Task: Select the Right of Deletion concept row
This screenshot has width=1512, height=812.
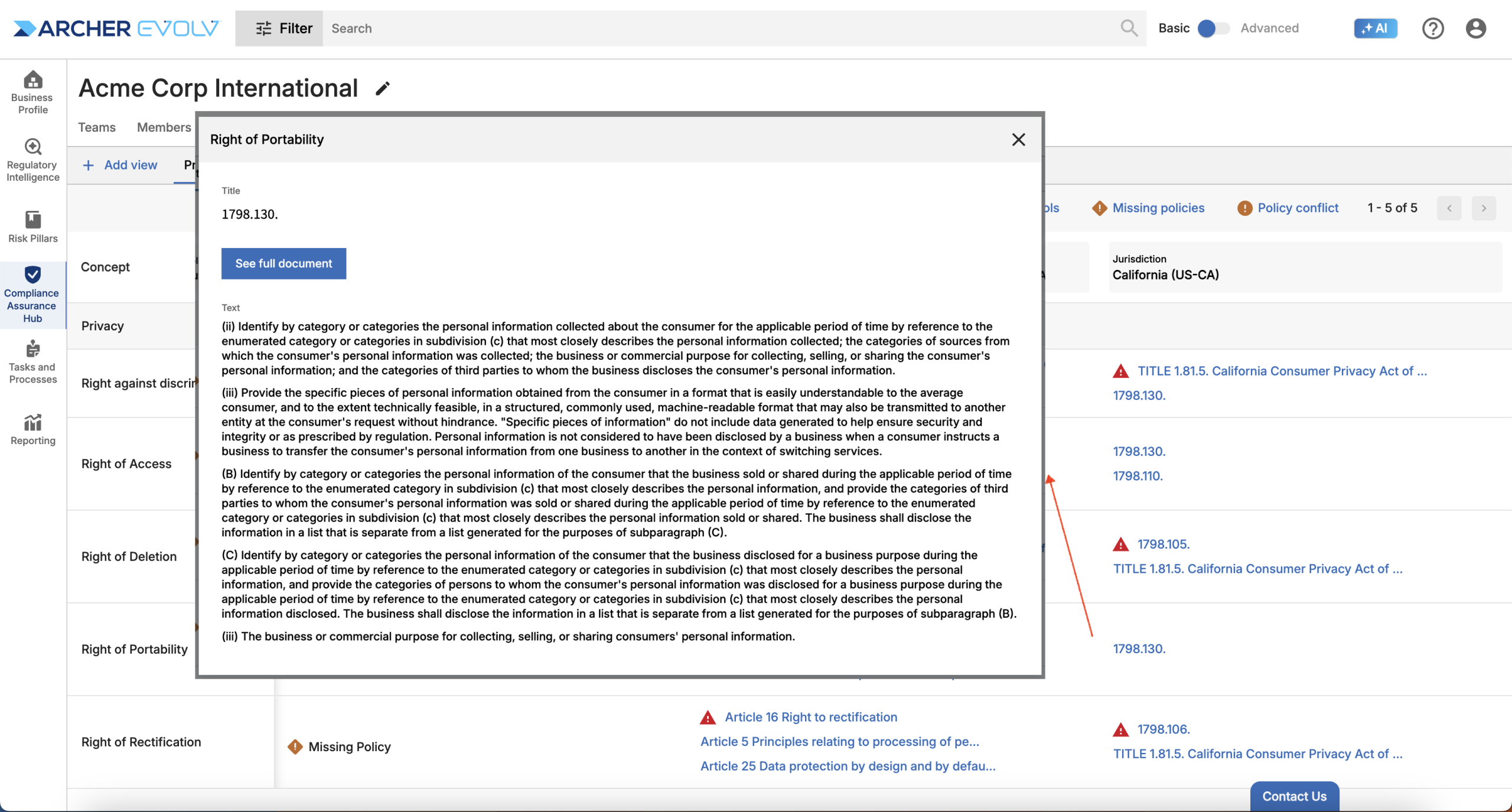Action: 129,557
